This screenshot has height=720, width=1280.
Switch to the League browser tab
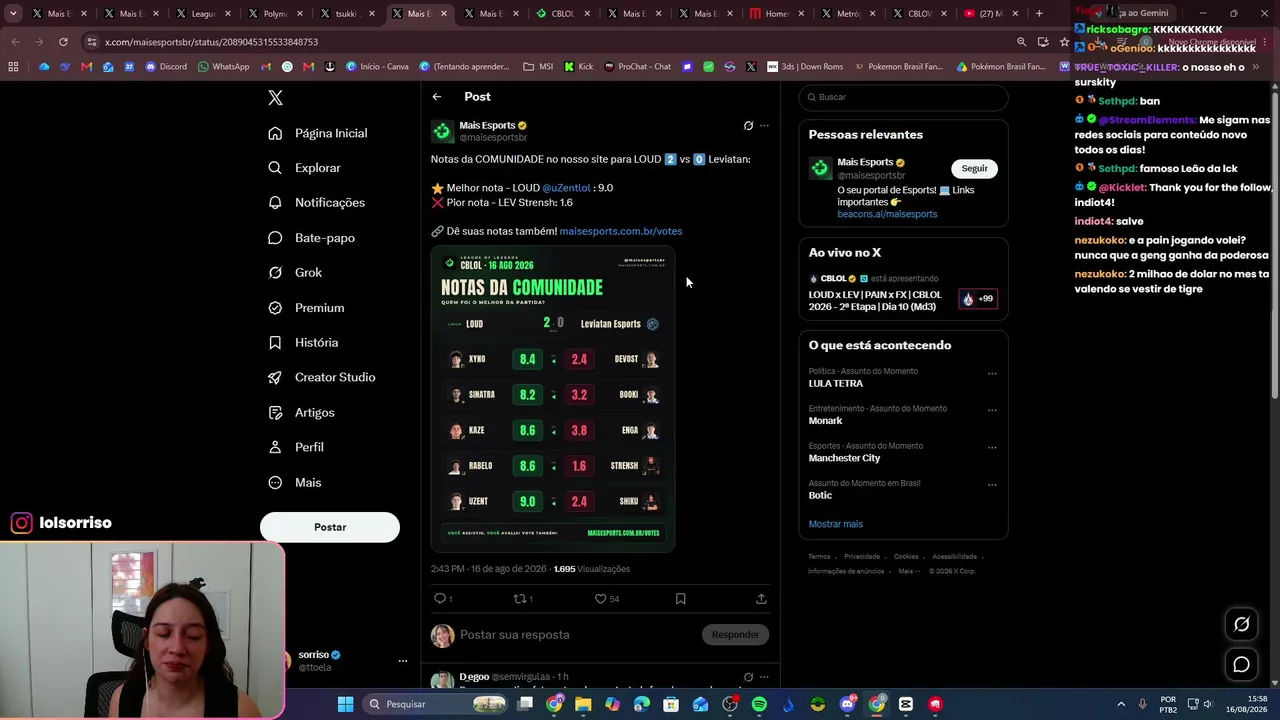click(x=203, y=14)
